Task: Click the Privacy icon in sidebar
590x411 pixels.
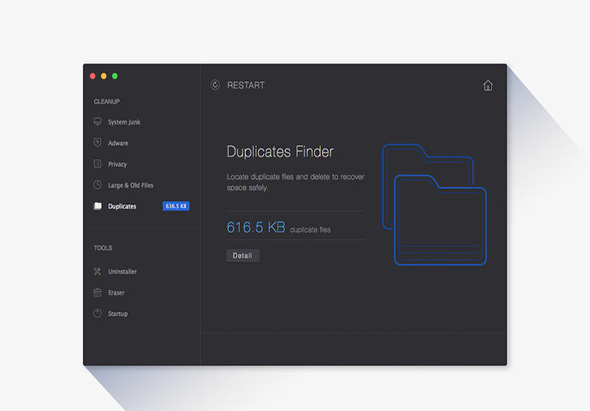Action: 97,164
